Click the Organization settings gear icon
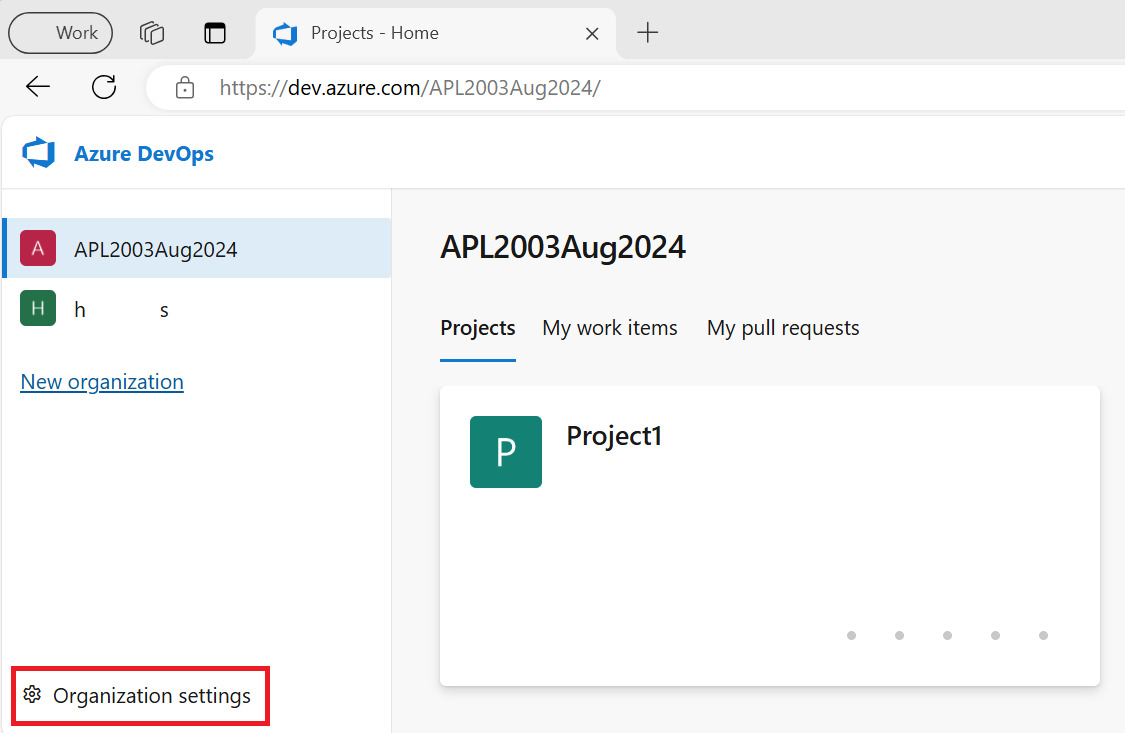Screen dimensions: 1125x733 pyautogui.click(x=33, y=695)
